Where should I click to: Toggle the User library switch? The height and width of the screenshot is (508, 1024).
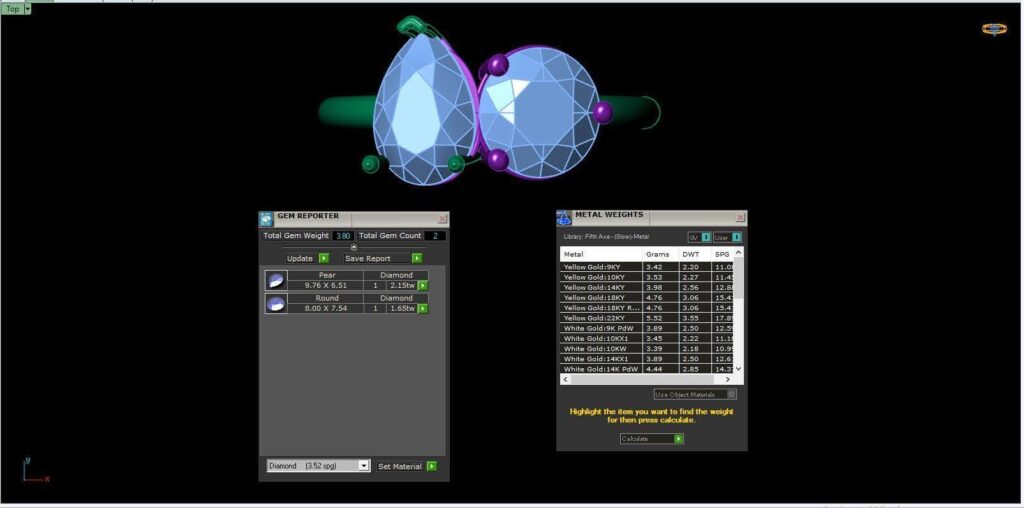click(x=727, y=237)
